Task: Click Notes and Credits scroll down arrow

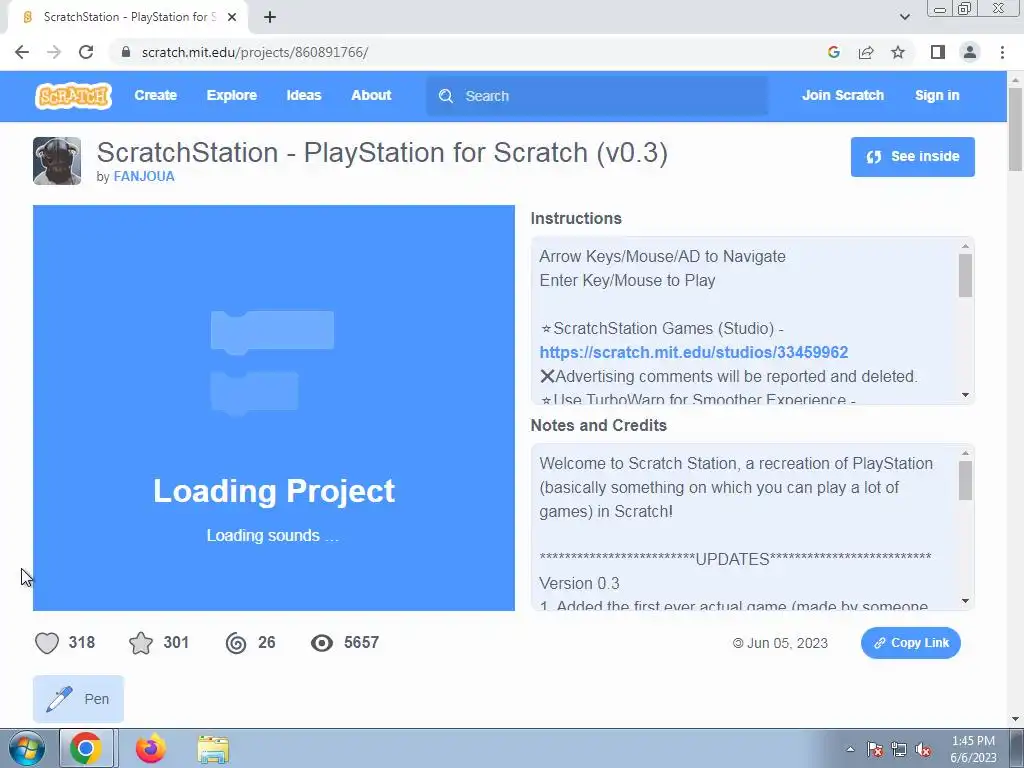Action: (965, 601)
